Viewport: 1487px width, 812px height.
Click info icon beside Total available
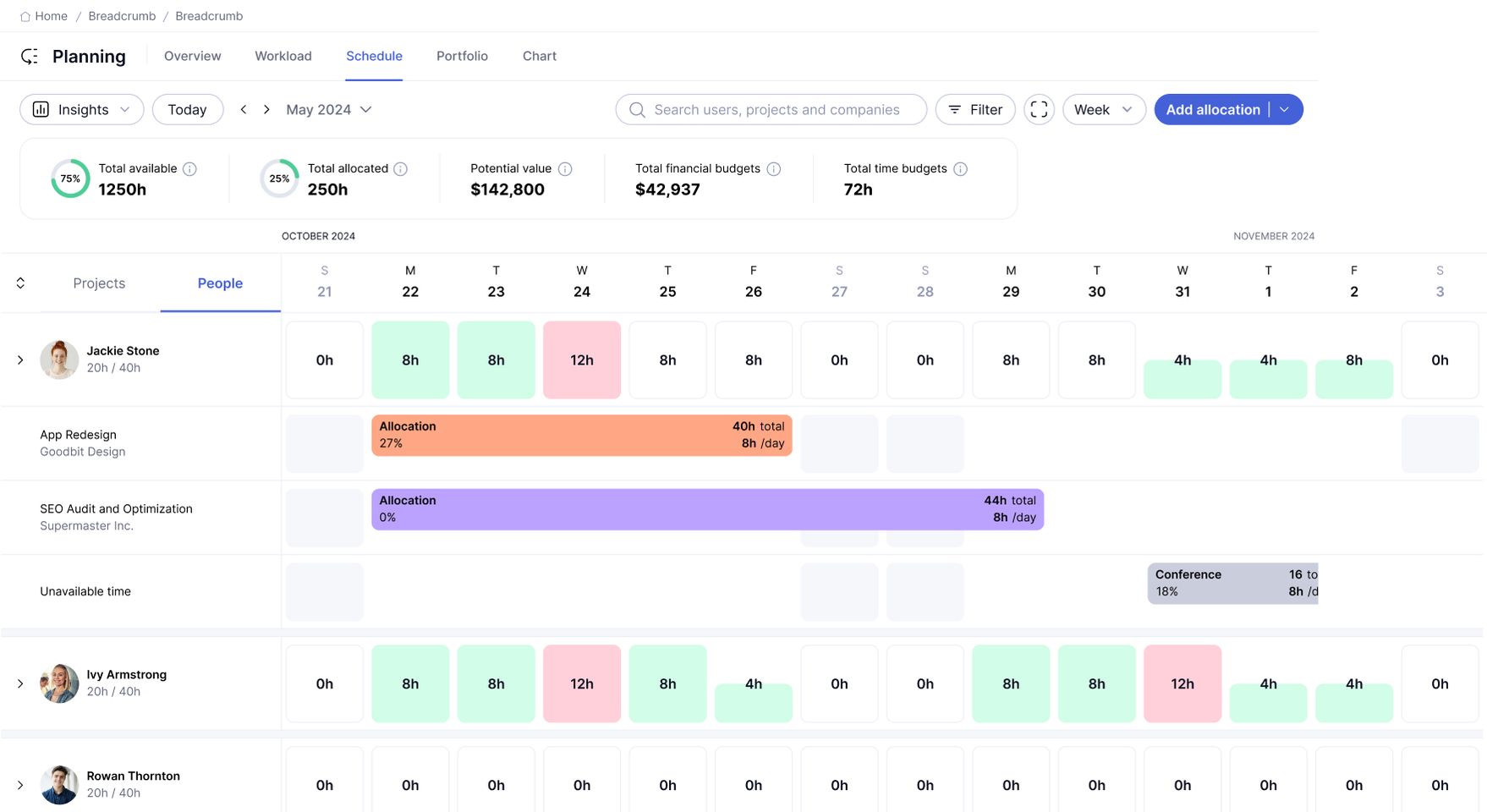[190, 169]
